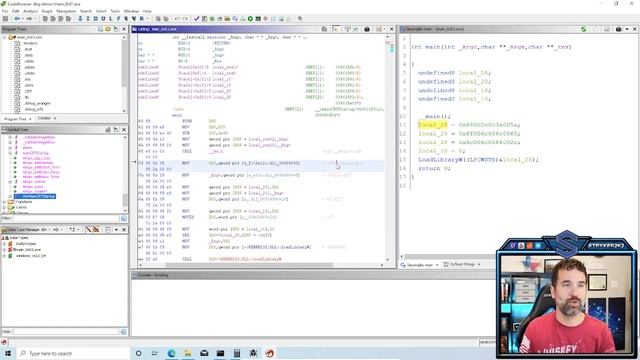The width and height of the screenshot is (640, 360).
Task: Open the Window menu
Action: pyautogui.click(x=131, y=11)
